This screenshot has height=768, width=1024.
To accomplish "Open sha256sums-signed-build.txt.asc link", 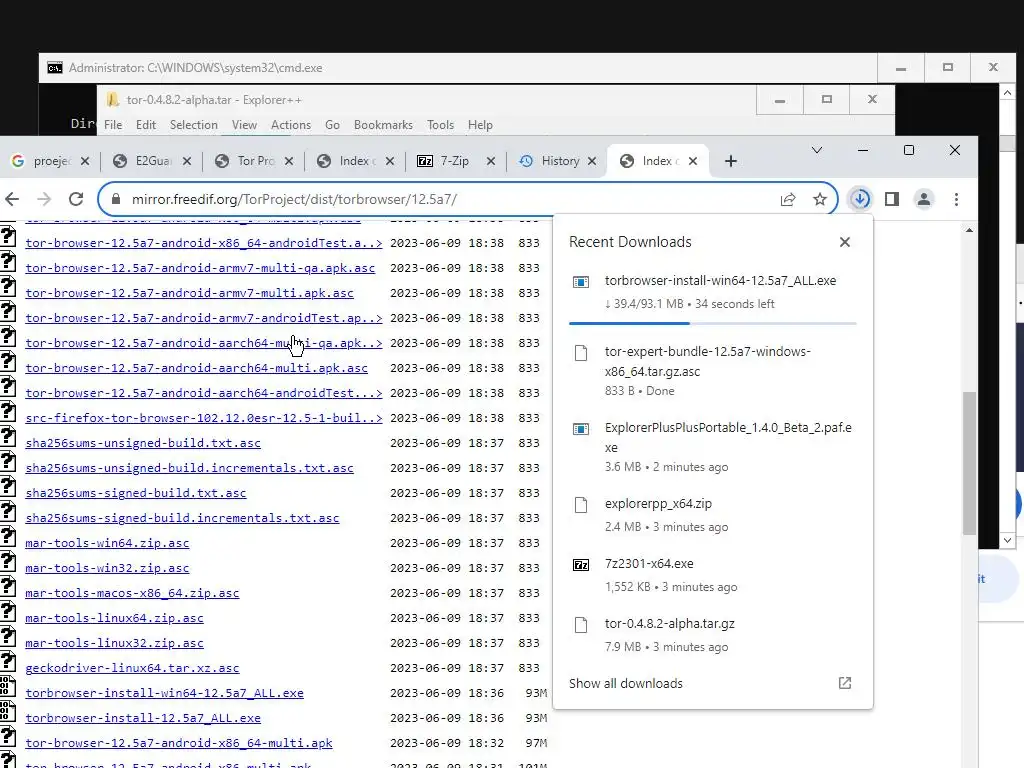I will pyautogui.click(x=136, y=493).
